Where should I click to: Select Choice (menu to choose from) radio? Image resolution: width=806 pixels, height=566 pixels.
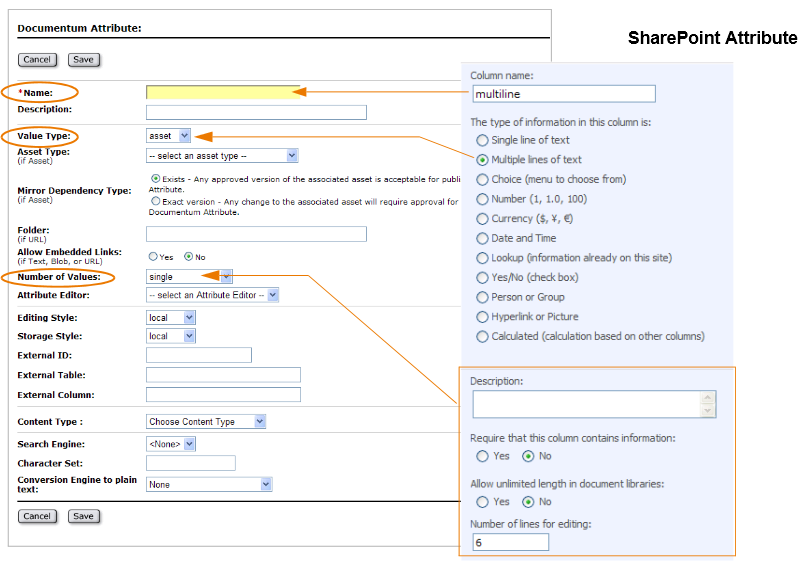(x=482, y=179)
